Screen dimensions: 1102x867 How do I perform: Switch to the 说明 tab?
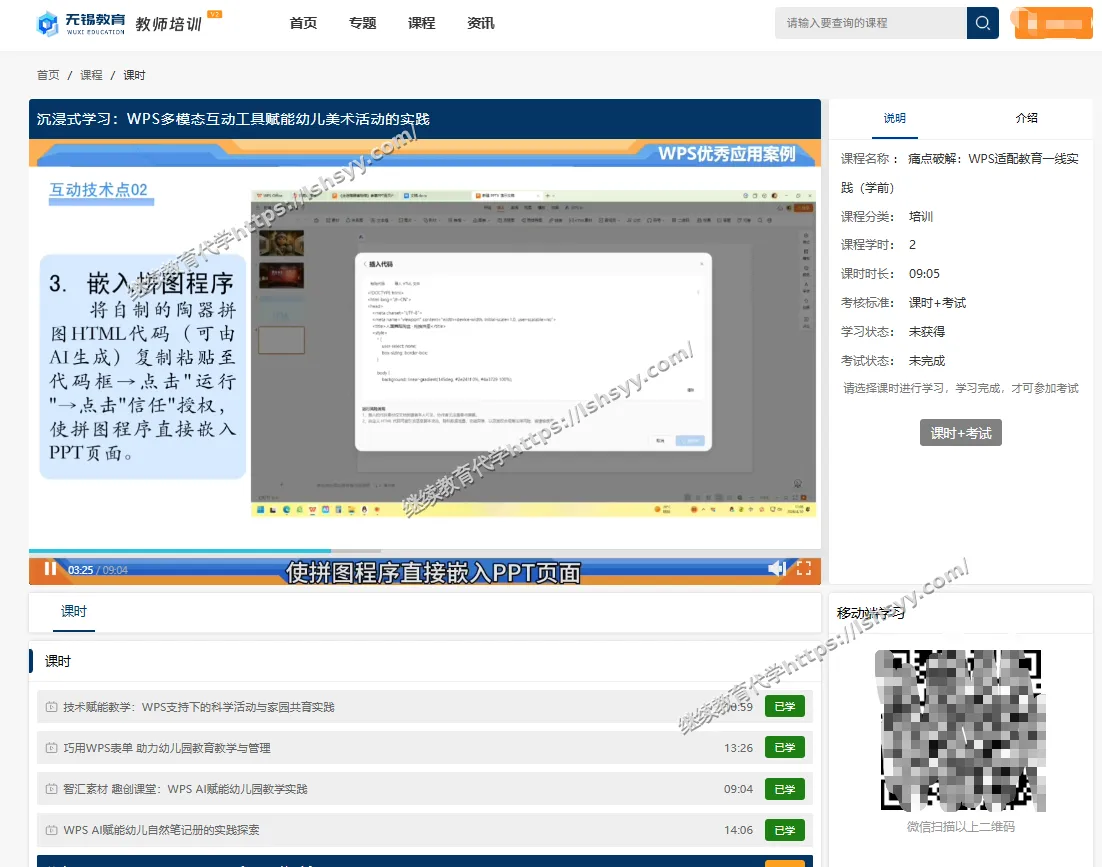(x=895, y=118)
